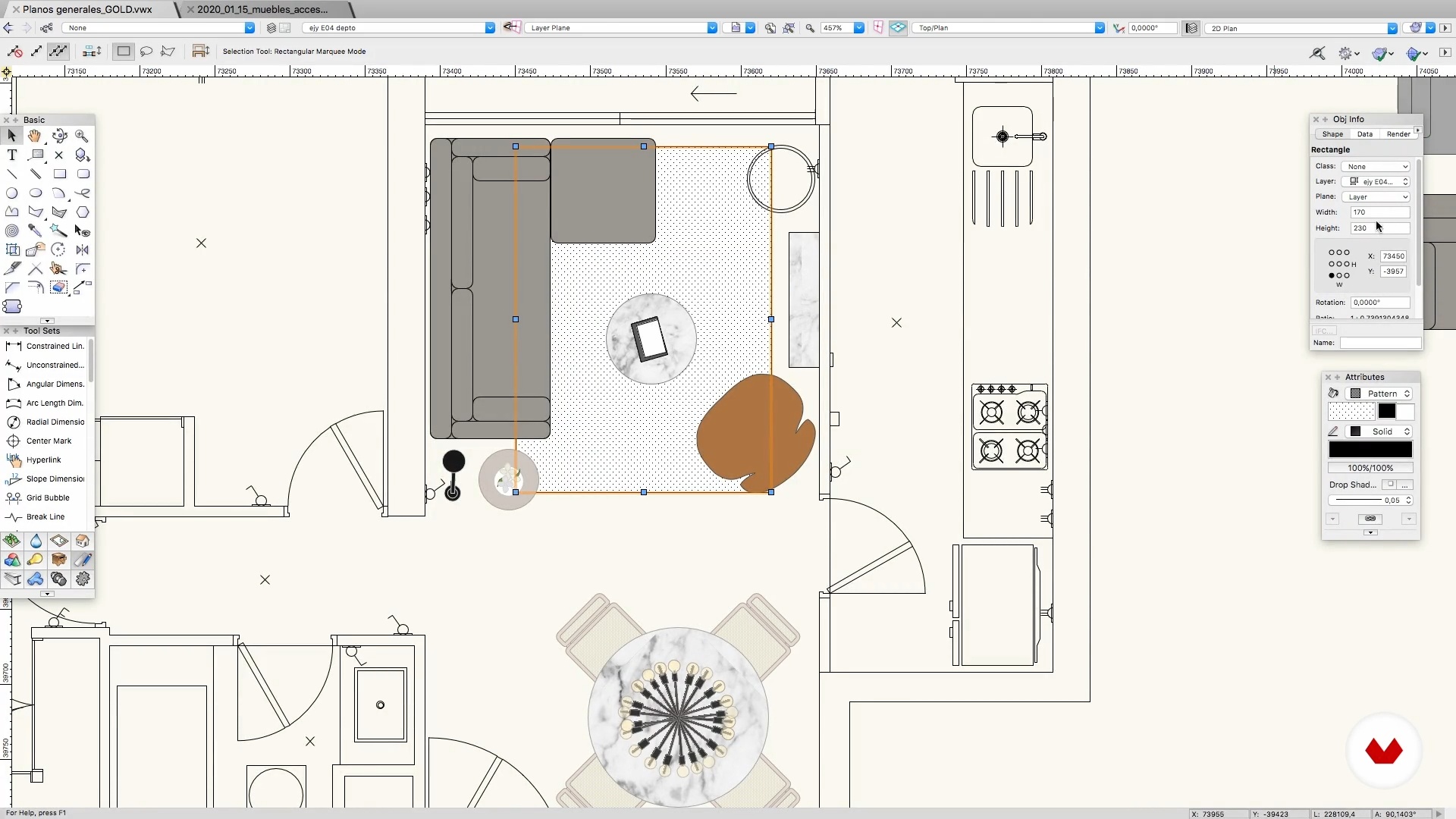Set the bottom-left position anchor radio button

pos(1331,275)
